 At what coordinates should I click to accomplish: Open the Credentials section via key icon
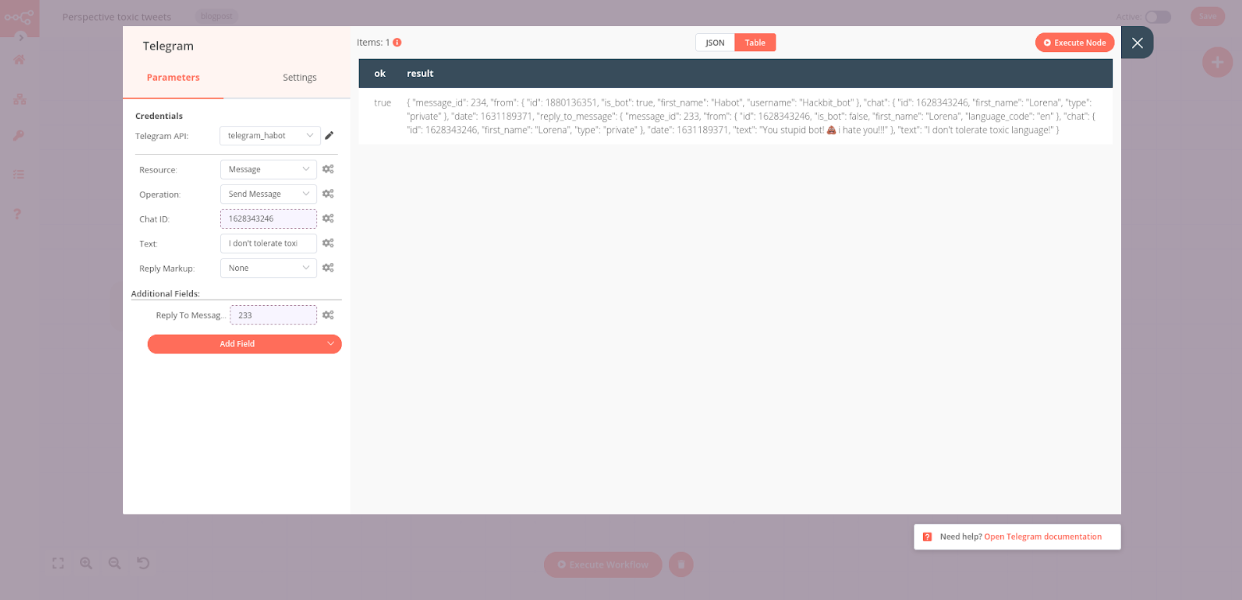pos(16,136)
